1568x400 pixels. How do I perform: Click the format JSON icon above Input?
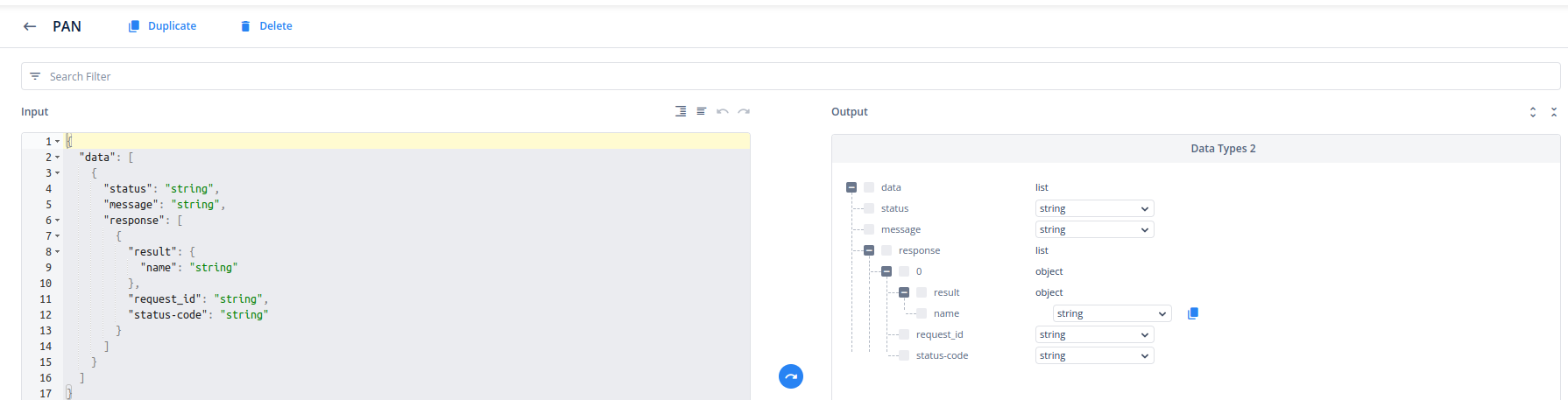point(681,111)
